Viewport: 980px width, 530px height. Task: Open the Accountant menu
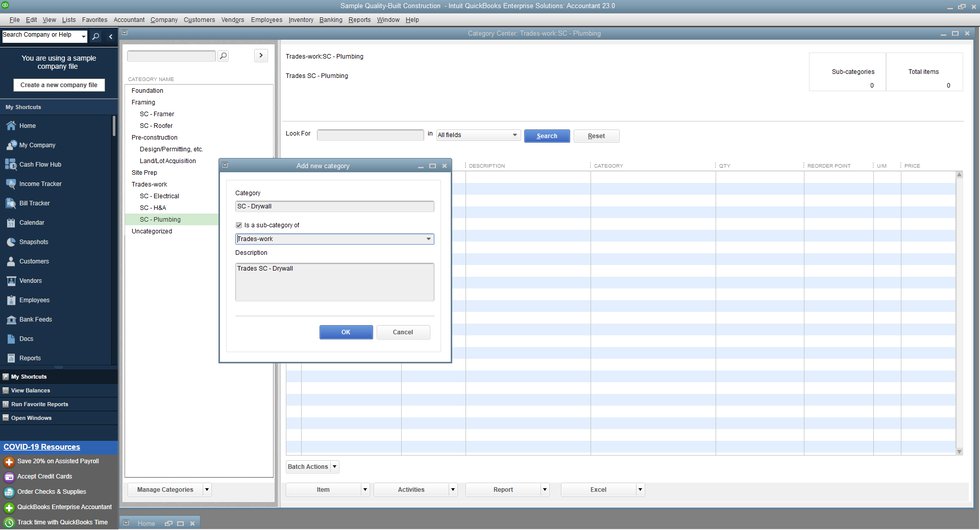coord(129,20)
